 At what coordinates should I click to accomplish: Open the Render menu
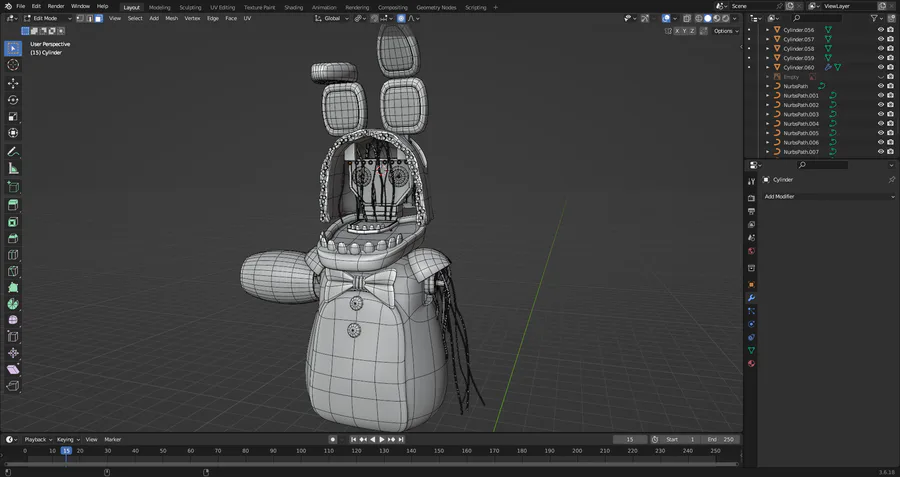click(x=56, y=6)
